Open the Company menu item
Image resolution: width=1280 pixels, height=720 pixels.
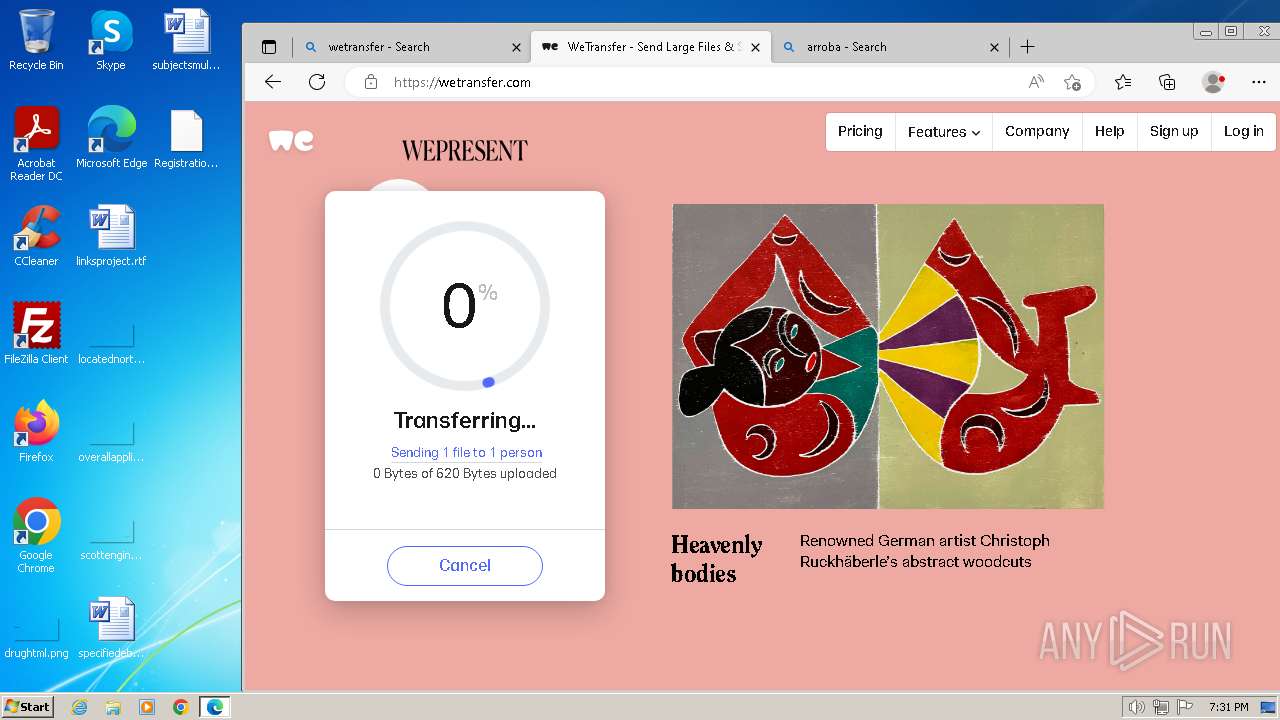click(1037, 131)
